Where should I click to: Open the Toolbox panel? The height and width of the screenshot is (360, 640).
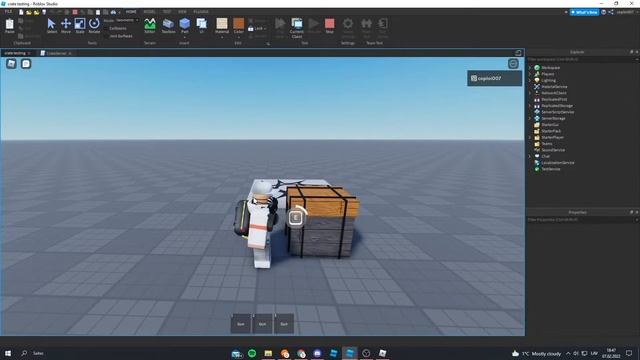point(168,26)
